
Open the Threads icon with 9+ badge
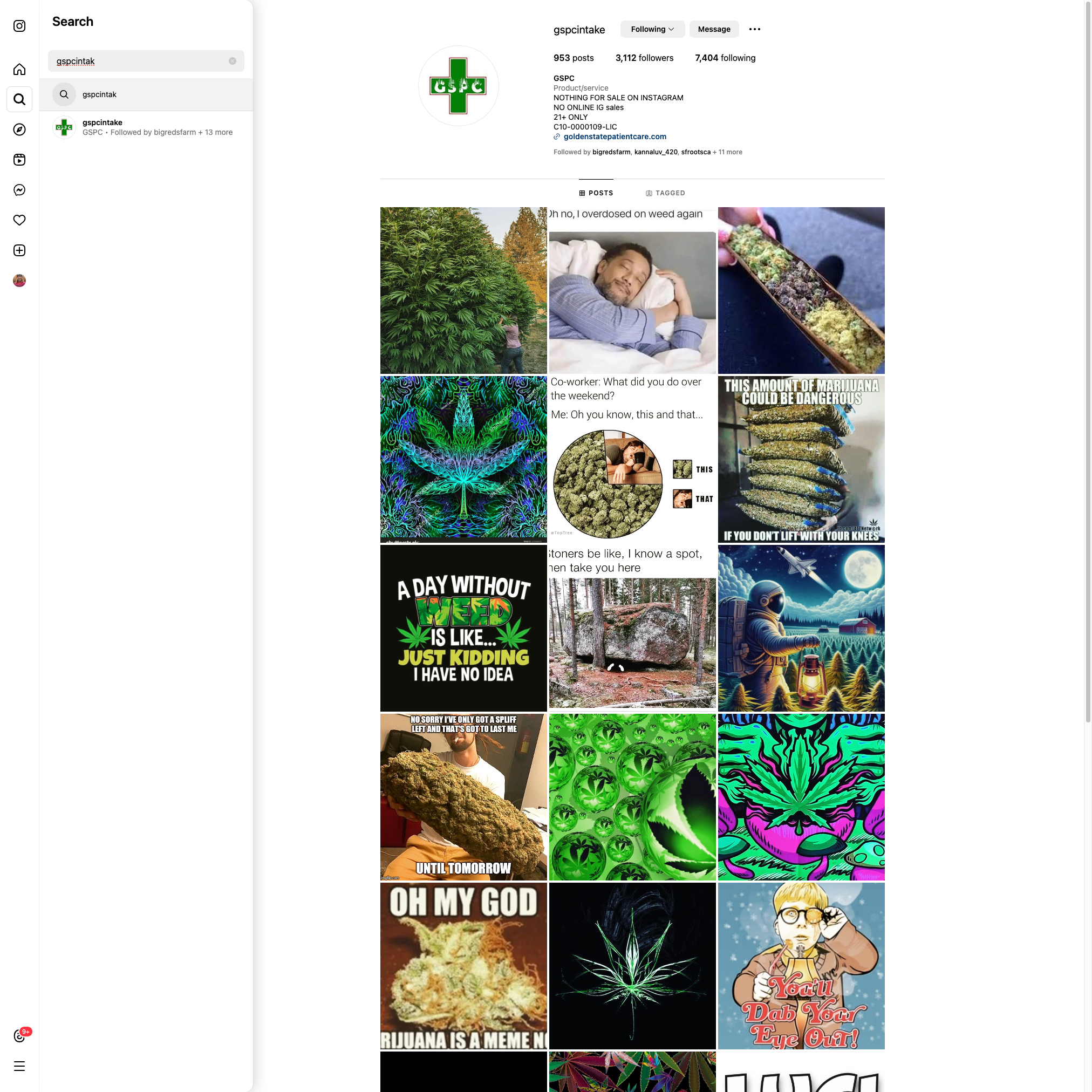(19, 1035)
